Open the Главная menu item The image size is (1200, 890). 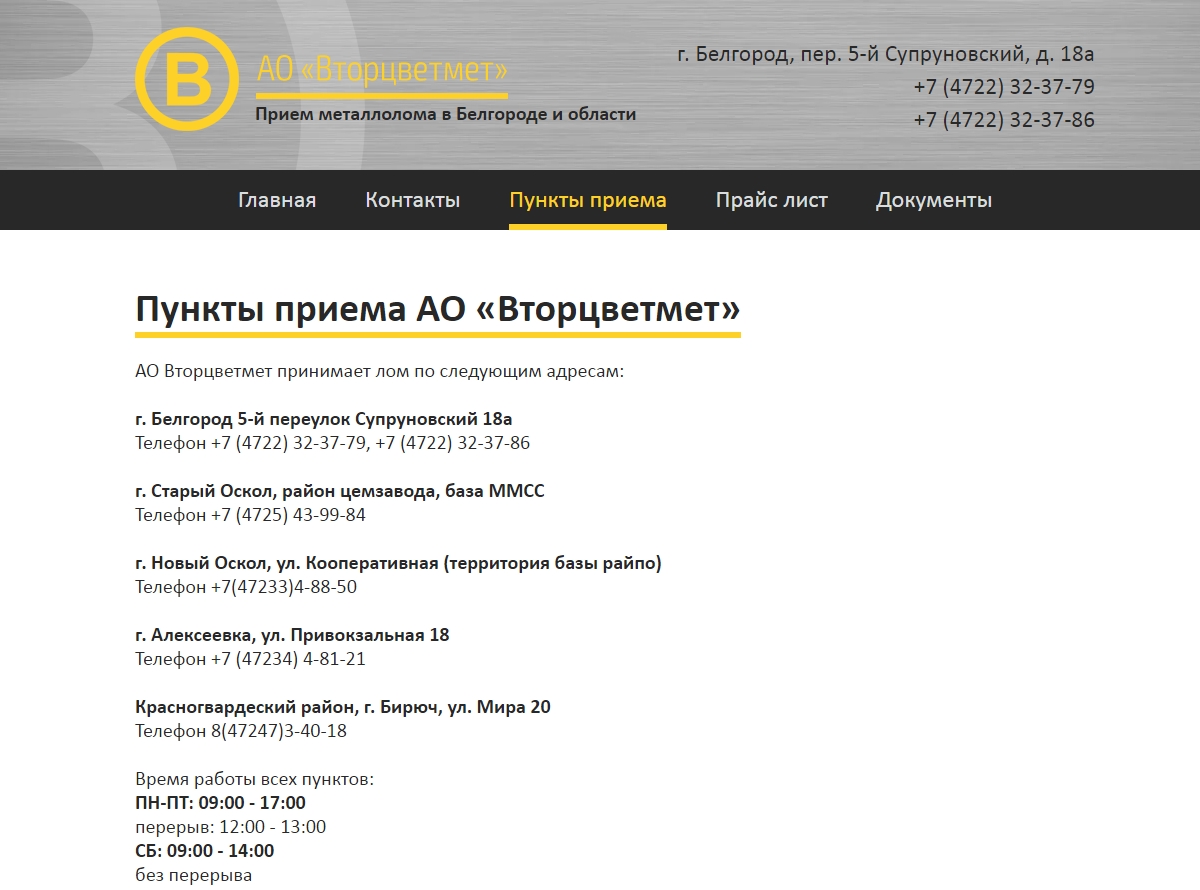(x=277, y=200)
